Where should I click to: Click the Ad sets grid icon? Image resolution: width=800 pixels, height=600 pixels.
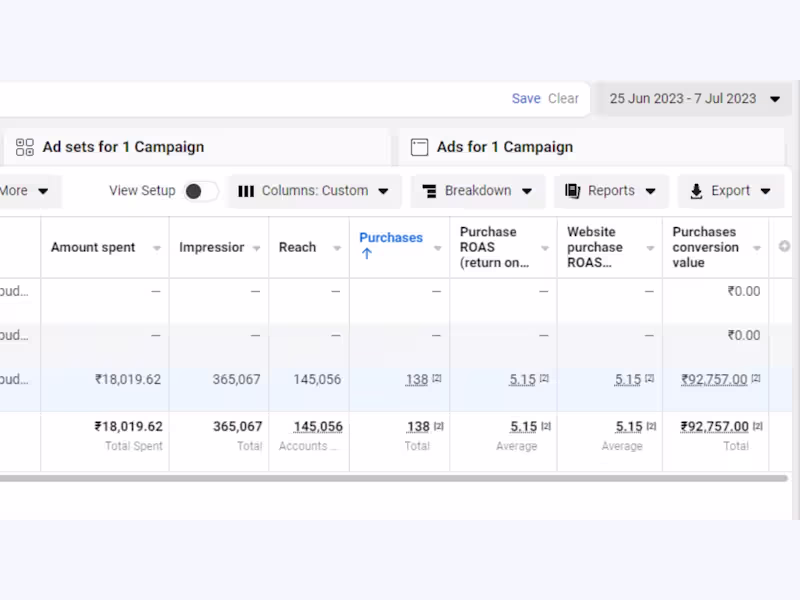[25, 147]
